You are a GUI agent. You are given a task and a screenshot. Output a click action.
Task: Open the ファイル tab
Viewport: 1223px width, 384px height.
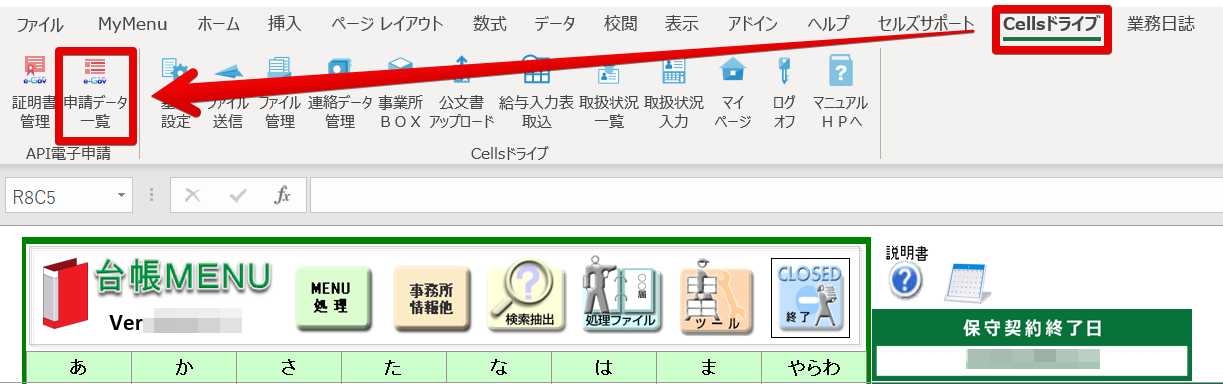(x=40, y=24)
